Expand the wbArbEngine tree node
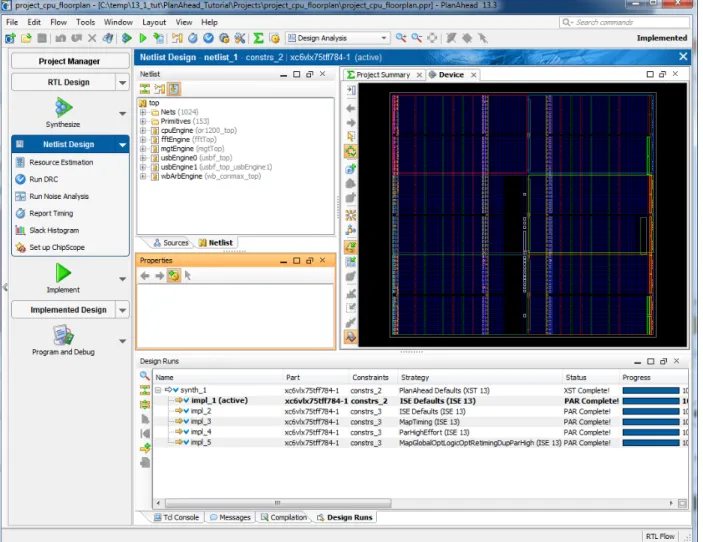 [x=143, y=176]
